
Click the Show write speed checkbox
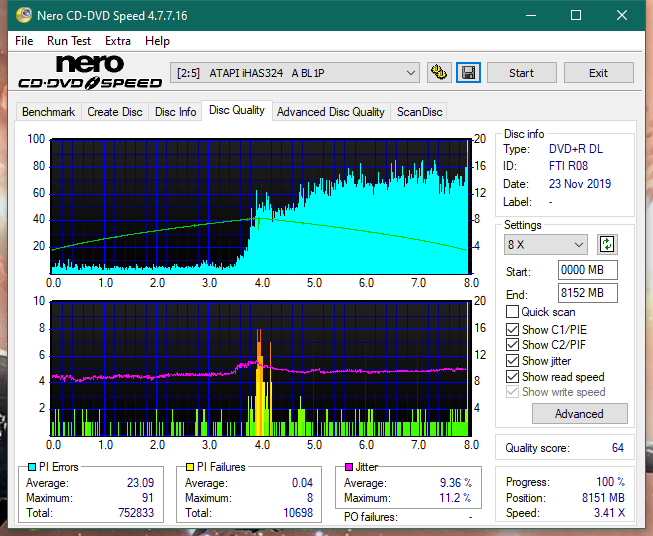click(x=512, y=392)
